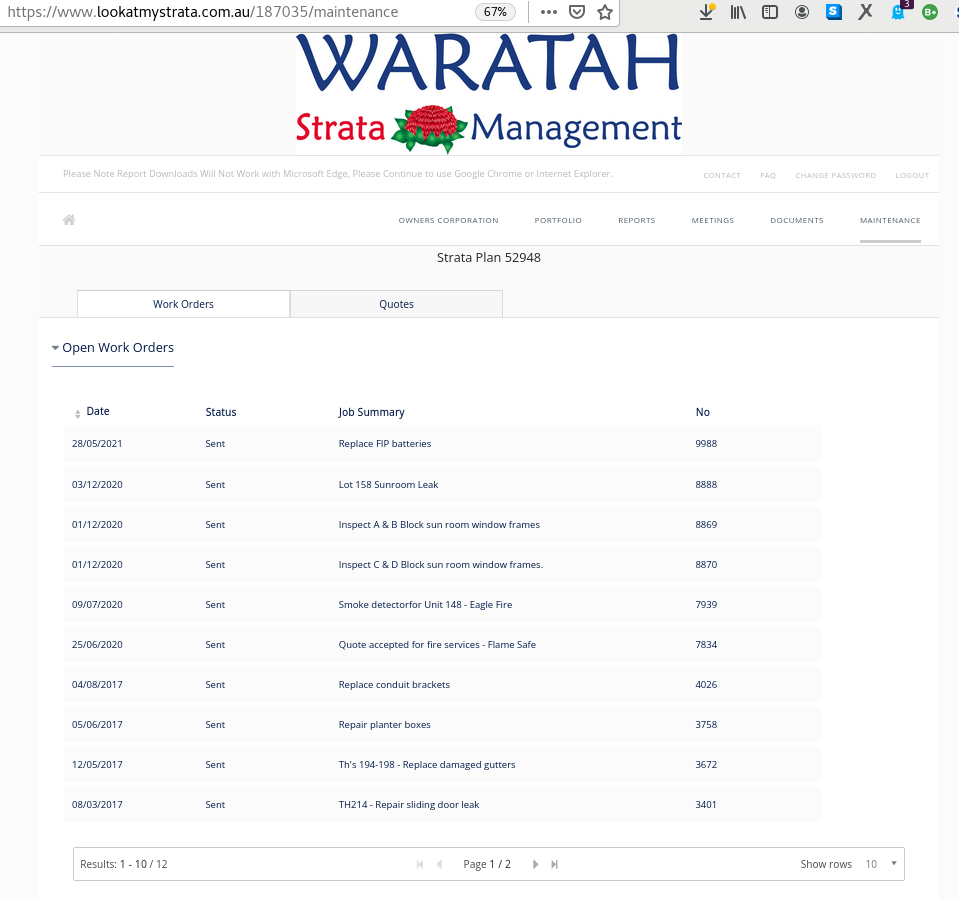Click the date 28/05/2021

click(97, 444)
